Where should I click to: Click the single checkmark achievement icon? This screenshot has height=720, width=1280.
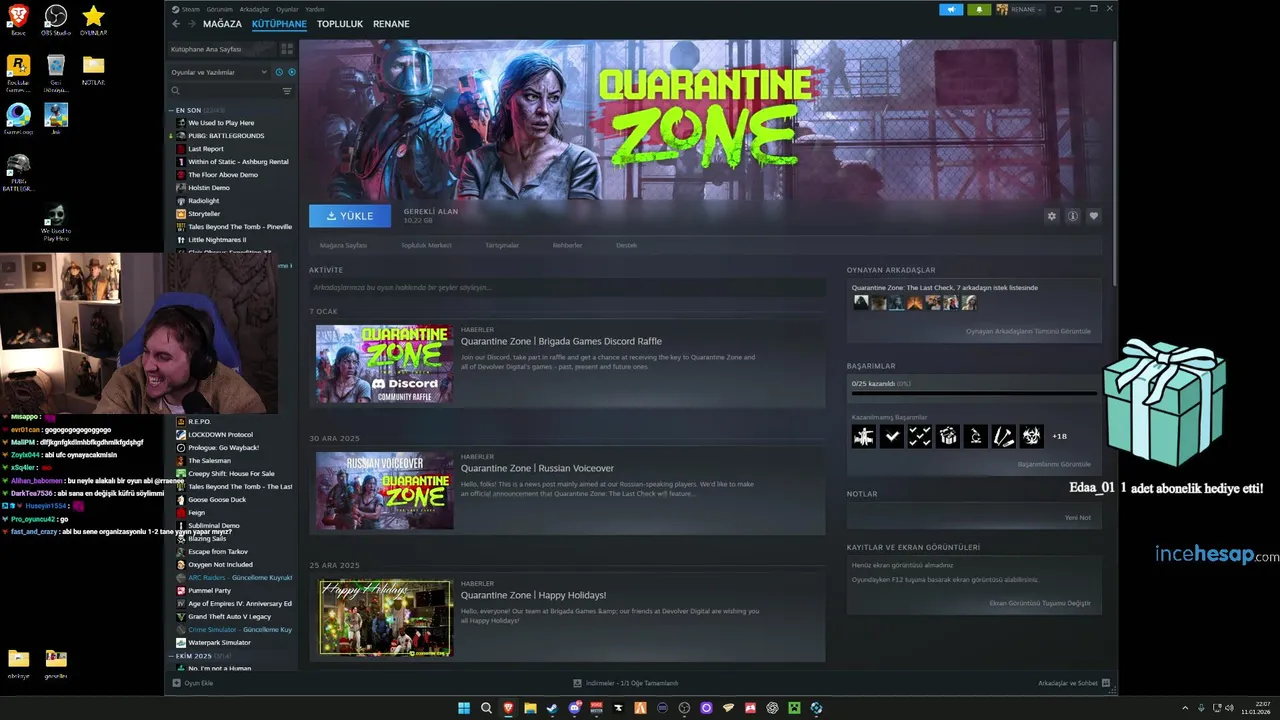pos(891,436)
